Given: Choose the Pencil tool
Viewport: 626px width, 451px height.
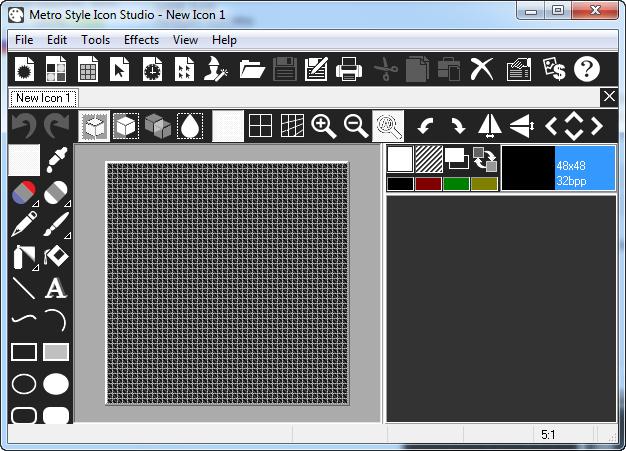Looking at the screenshot, I should 23,224.
